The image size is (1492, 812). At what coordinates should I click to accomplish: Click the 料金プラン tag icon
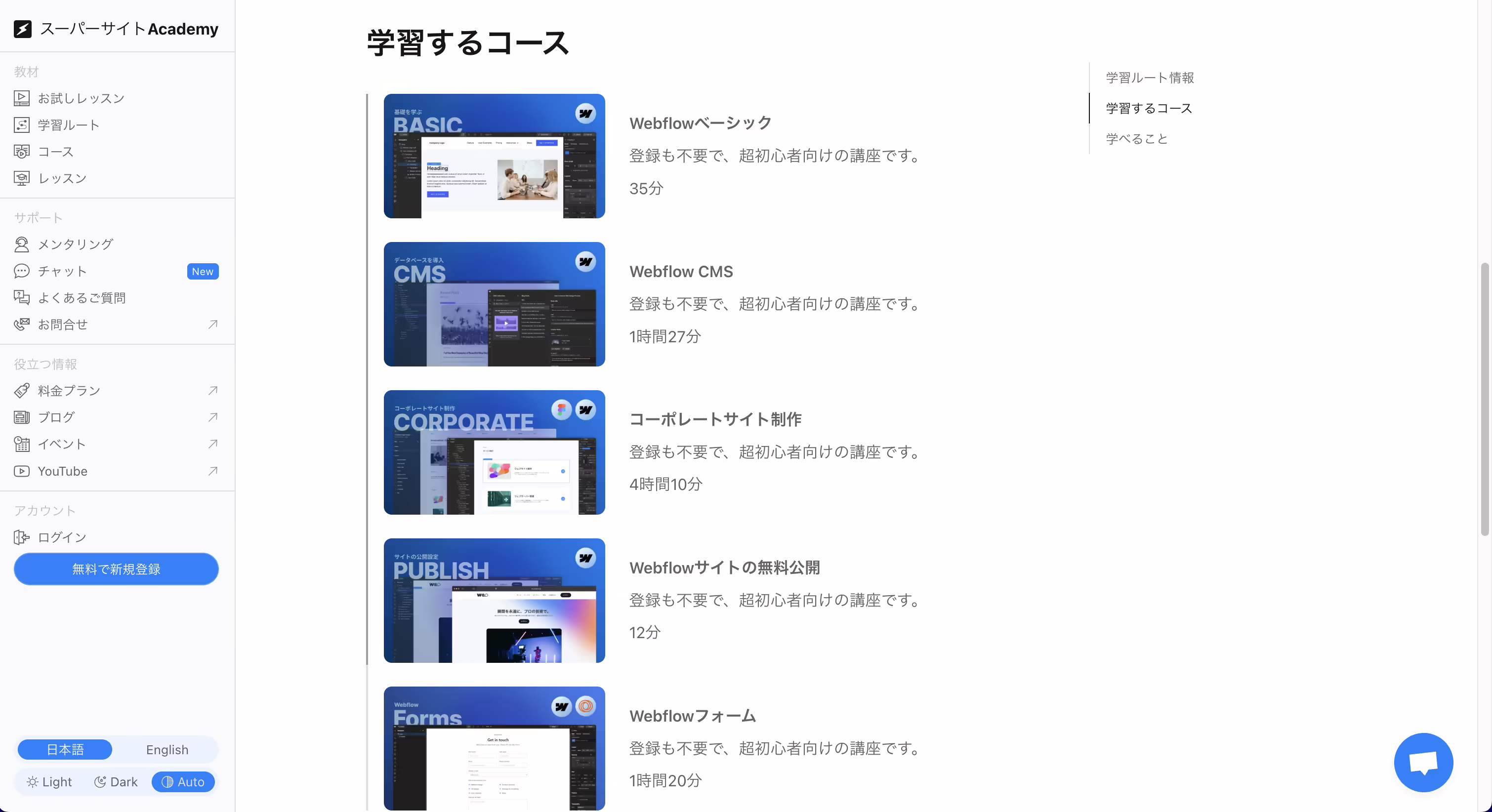21,391
